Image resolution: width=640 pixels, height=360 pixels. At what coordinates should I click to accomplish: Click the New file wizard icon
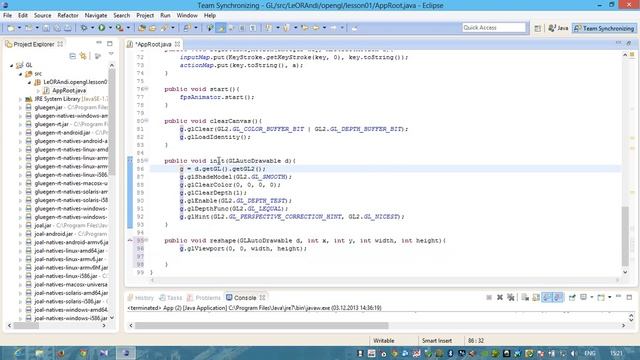tap(11, 28)
